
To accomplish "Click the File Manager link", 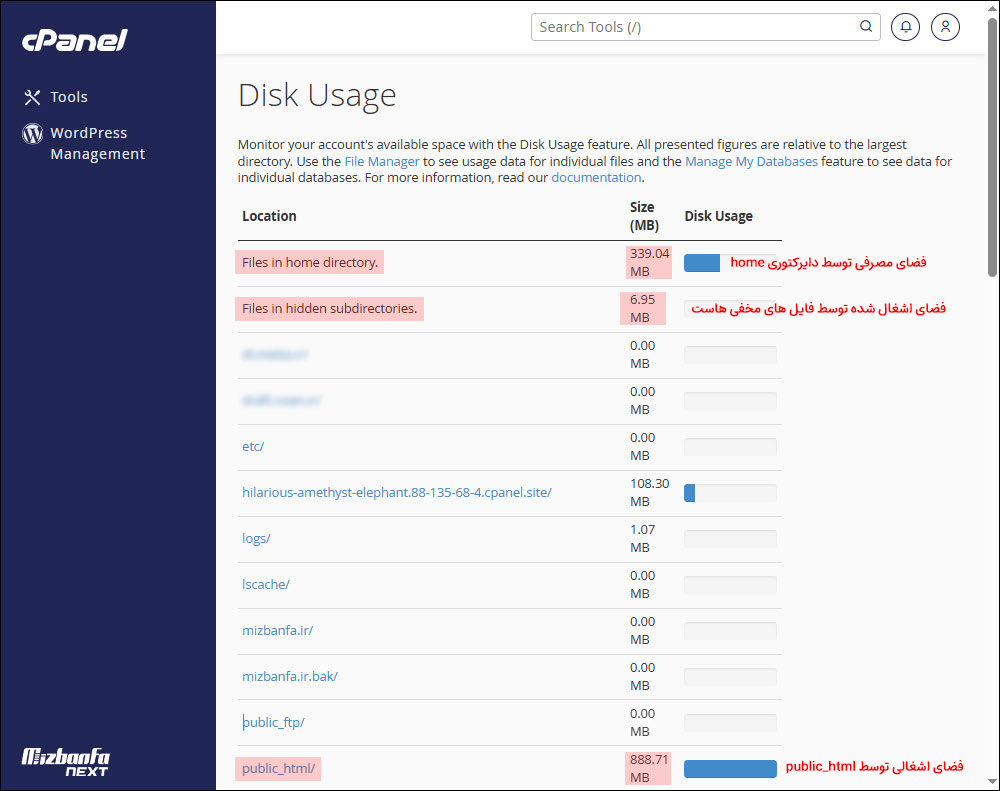I will pyautogui.click(x=382, y=161).
